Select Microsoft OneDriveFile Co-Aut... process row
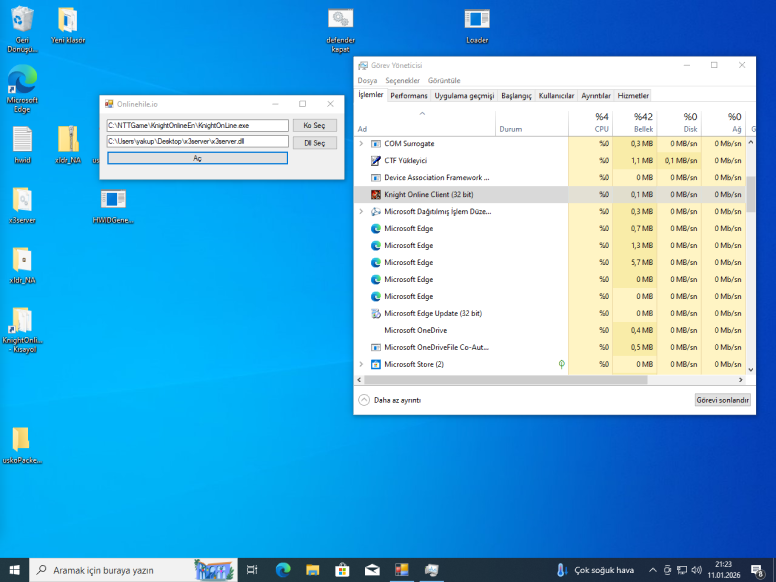This screenshot has height=582, width=776. 549,347
